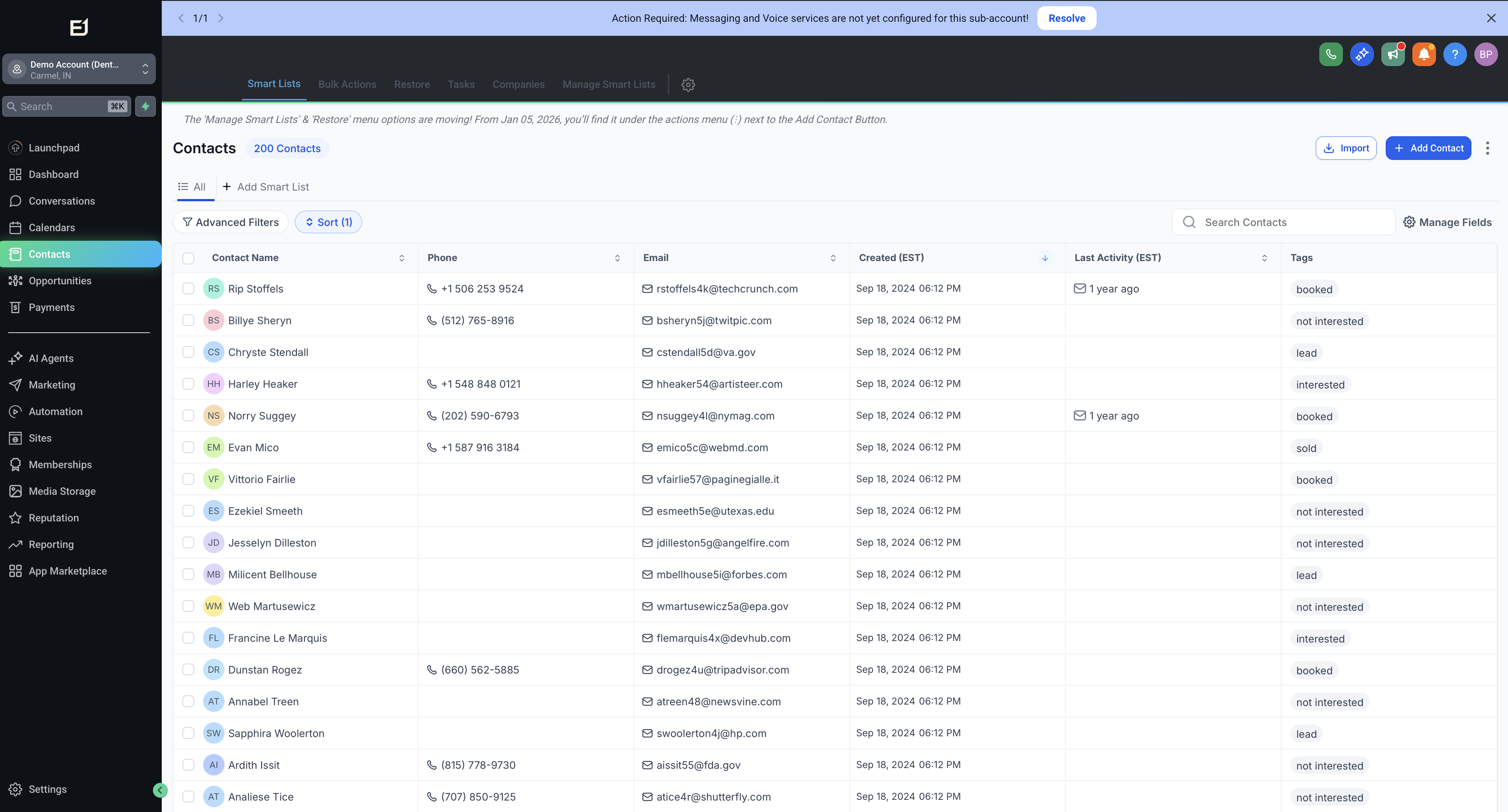Click the Add Contact button
This screenshot has height=812, width=1508.
click(1428, 148)
